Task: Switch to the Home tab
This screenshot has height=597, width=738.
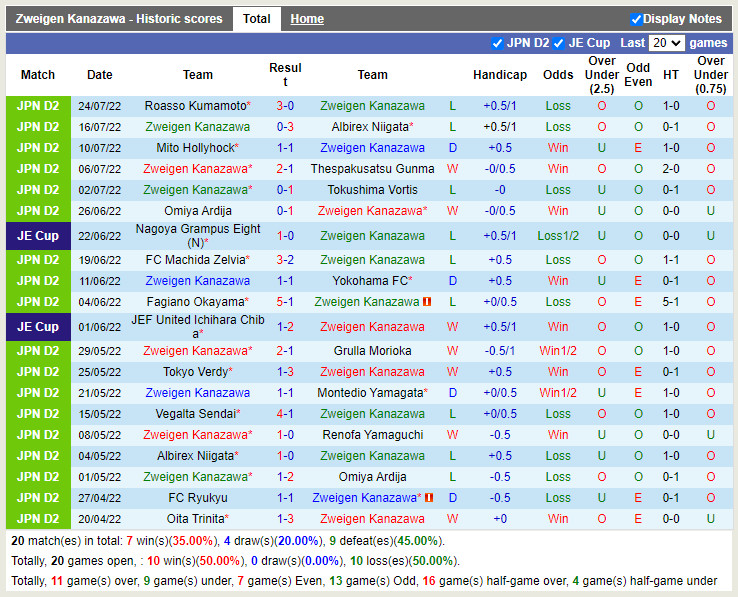Action: (307, 19)
